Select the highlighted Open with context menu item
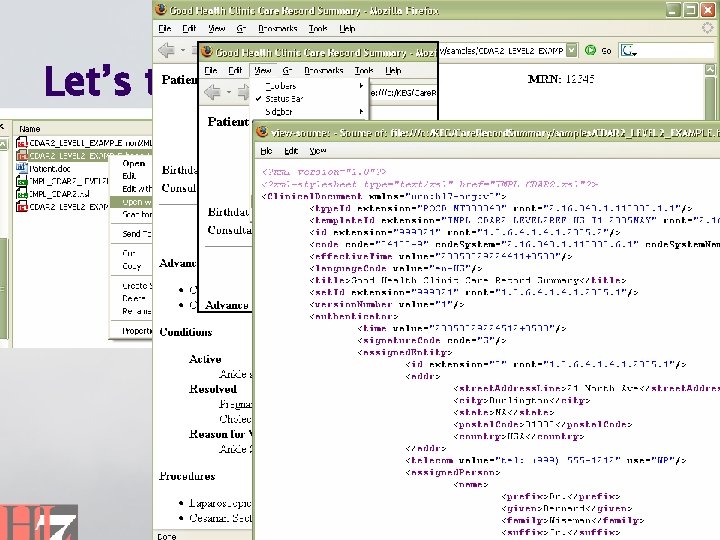The width and height of the screenshot is (720, 540). coord(131,202)
